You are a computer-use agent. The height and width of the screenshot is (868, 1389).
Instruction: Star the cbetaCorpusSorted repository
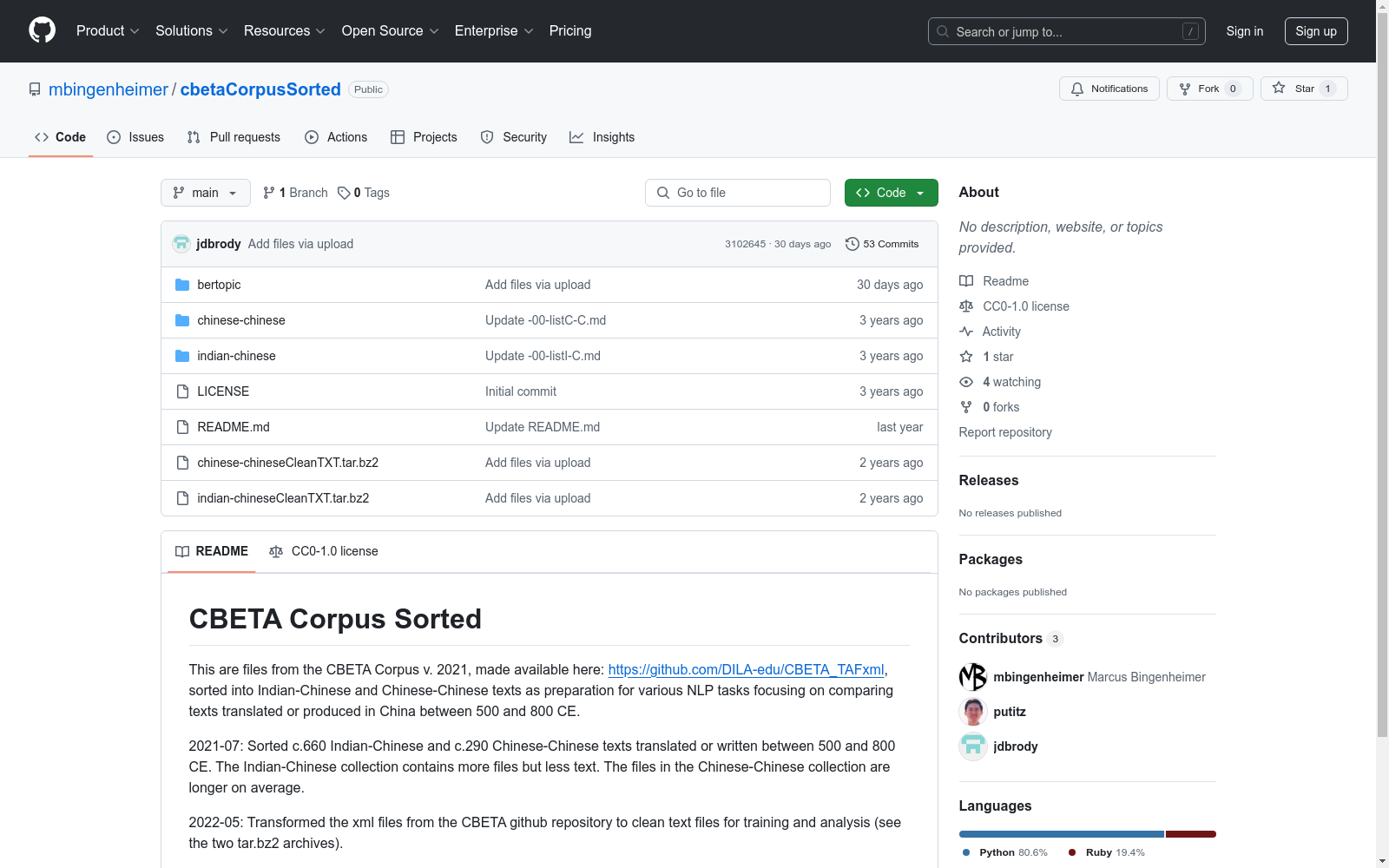tap(1304, 89)
